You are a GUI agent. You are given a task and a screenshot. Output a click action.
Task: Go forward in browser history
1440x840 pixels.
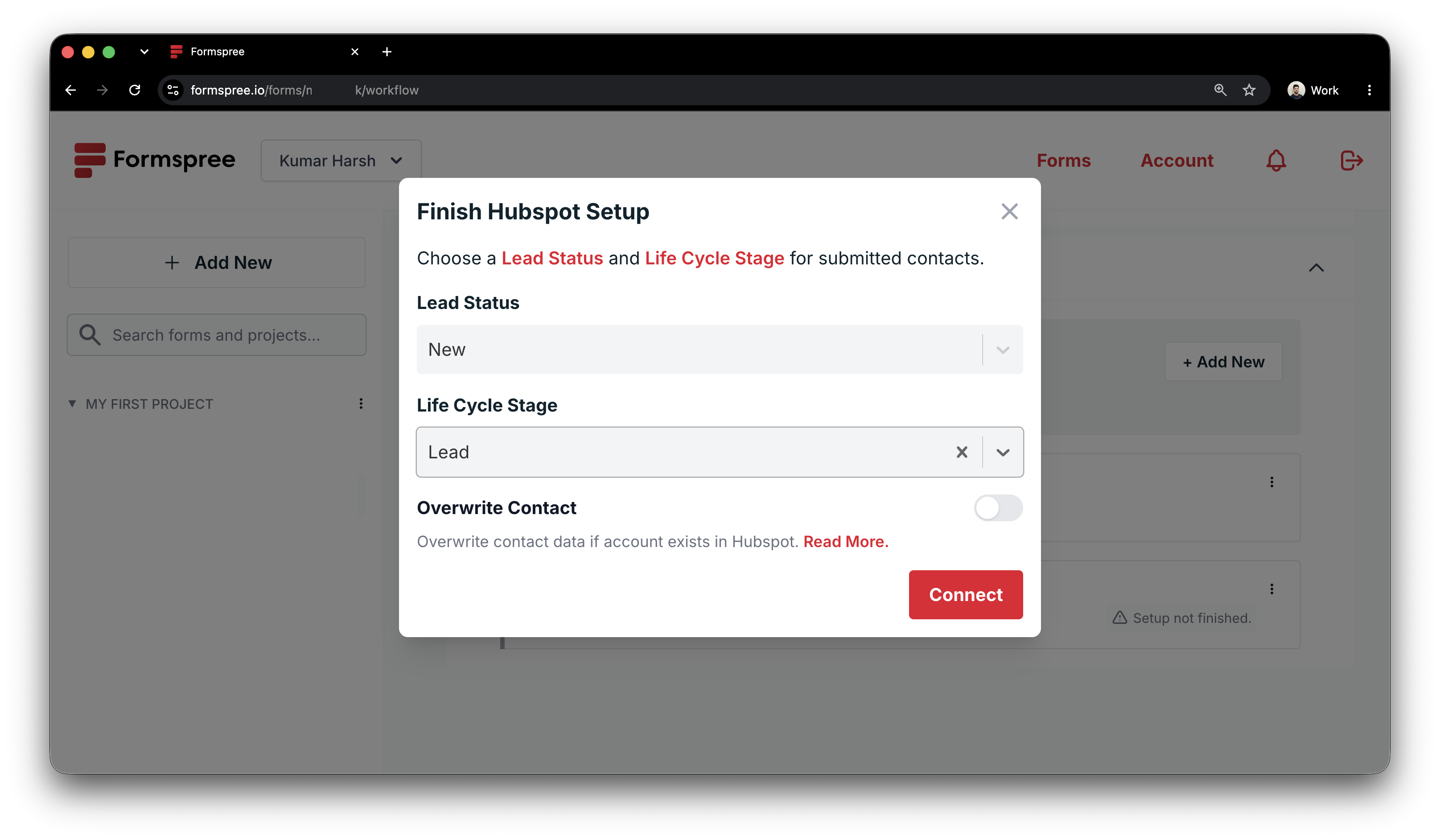(x=102, y=90)
